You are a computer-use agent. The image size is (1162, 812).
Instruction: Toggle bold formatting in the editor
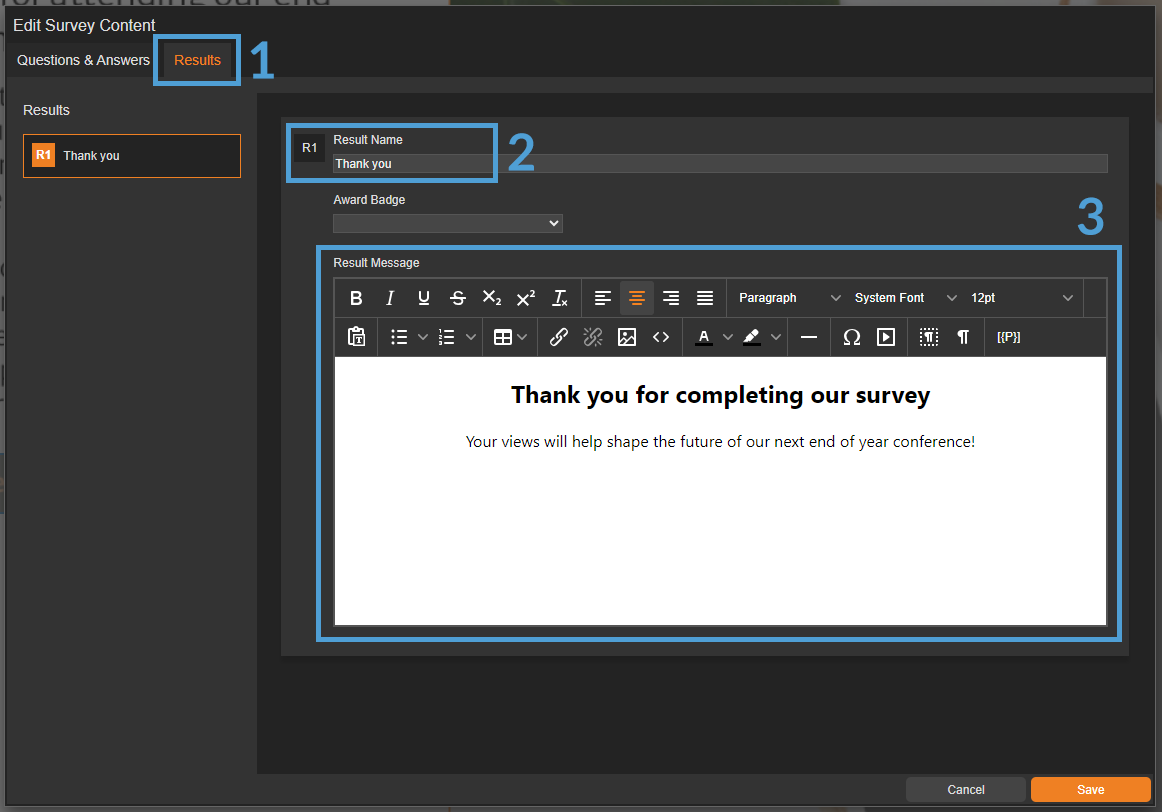[356, 298]
